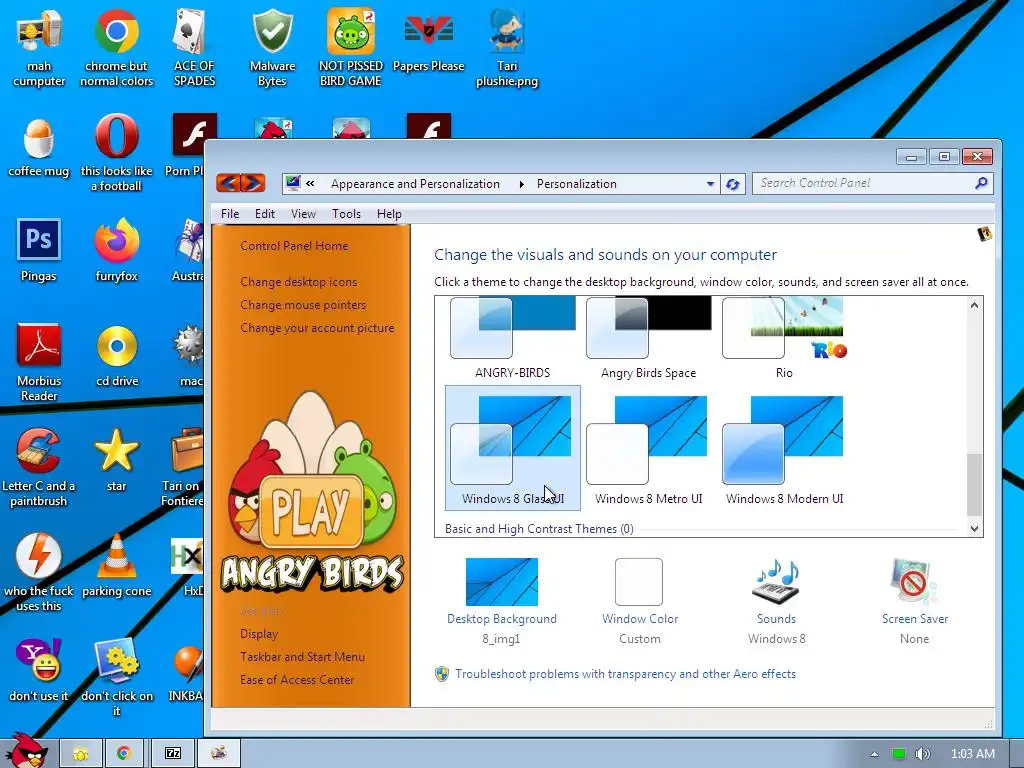Select the Windows 8 Metro UI theme
Image resolution: width=1024 pixels, height=768 pixels.
coord(648,448)
